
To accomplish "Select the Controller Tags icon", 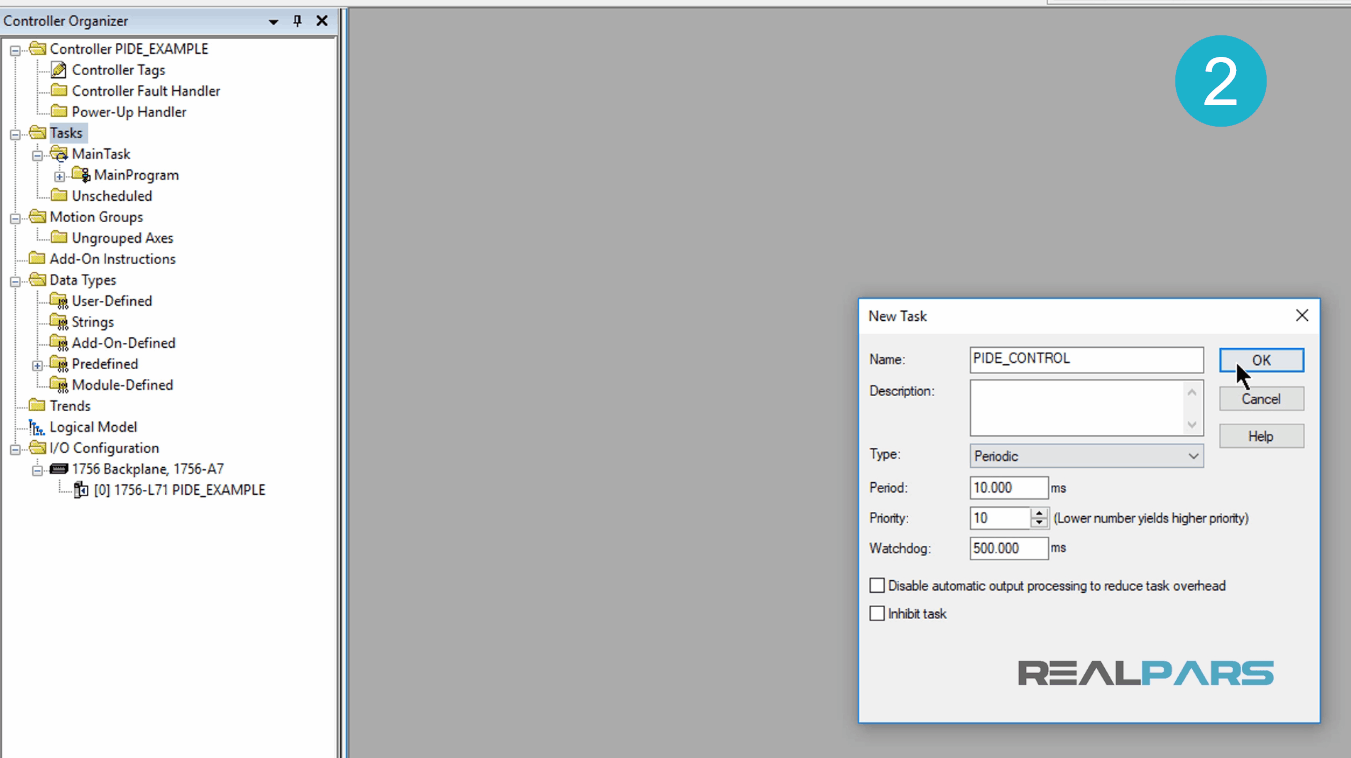I will point(59,69).
